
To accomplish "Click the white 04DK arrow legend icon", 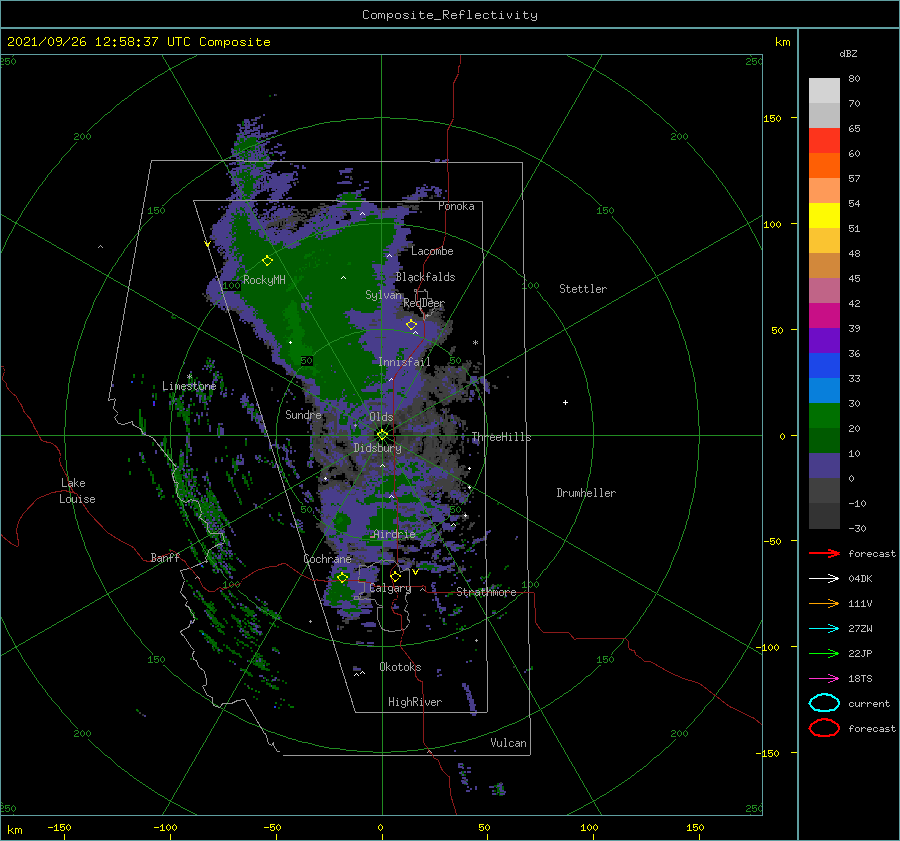I will (x=824, y=578).
